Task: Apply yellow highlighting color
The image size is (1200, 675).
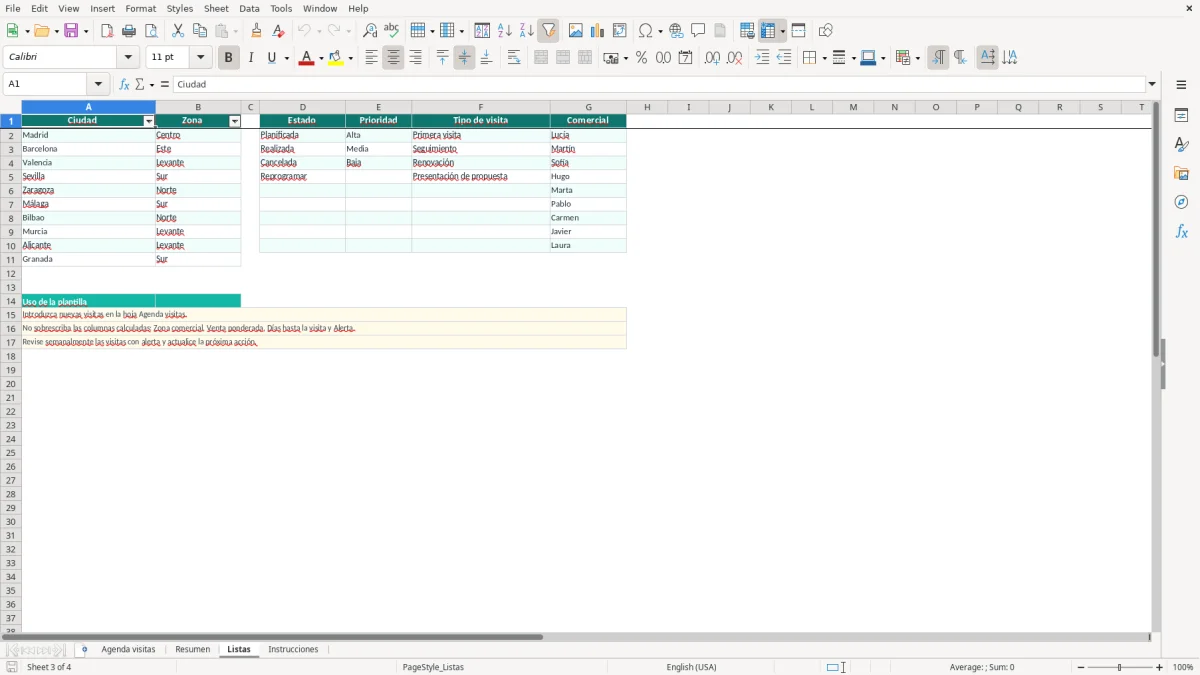Action: pyautogui.click(x=336, y=58)
